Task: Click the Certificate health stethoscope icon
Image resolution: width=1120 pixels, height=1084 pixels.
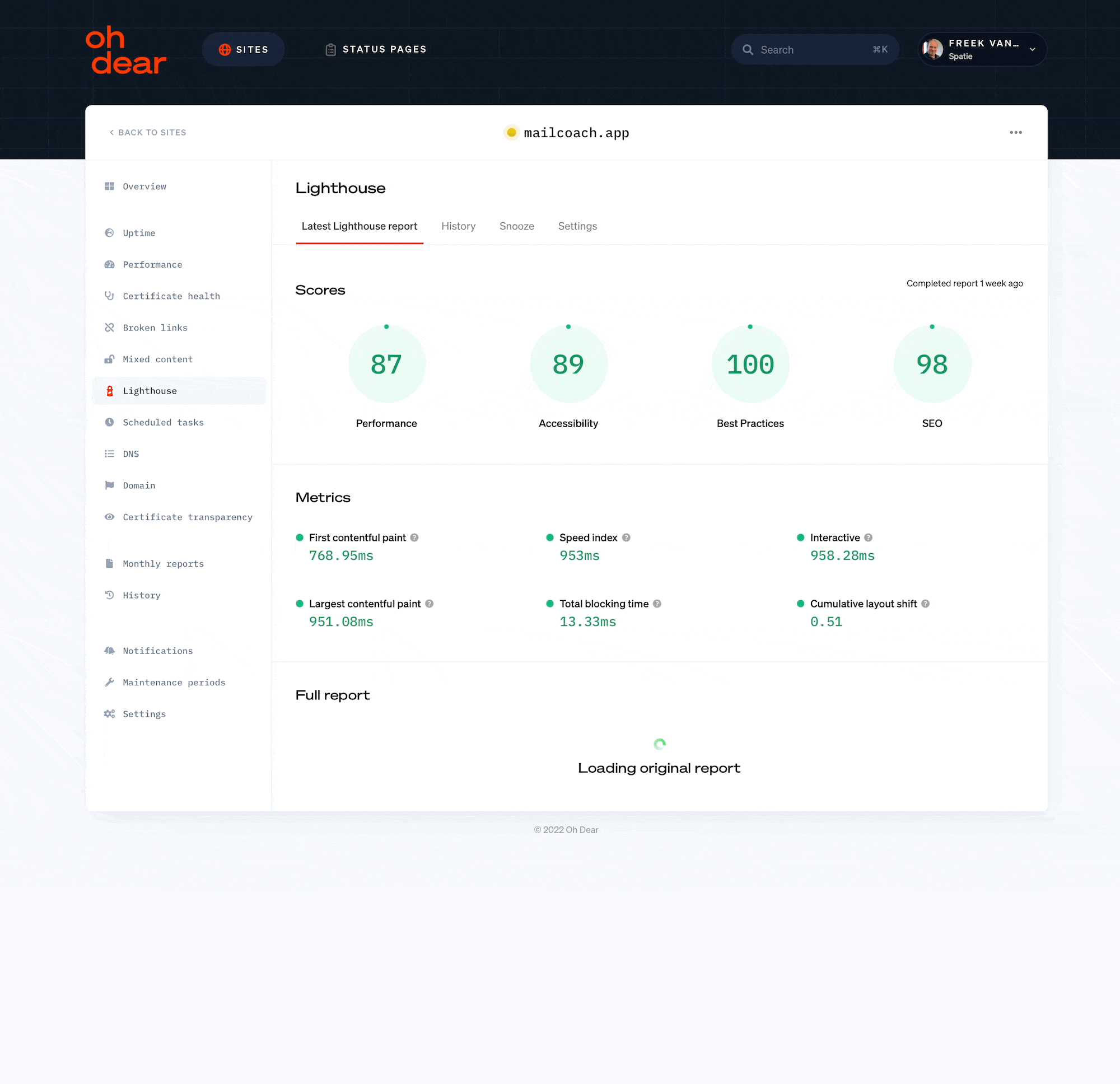Action: [109, 296]
